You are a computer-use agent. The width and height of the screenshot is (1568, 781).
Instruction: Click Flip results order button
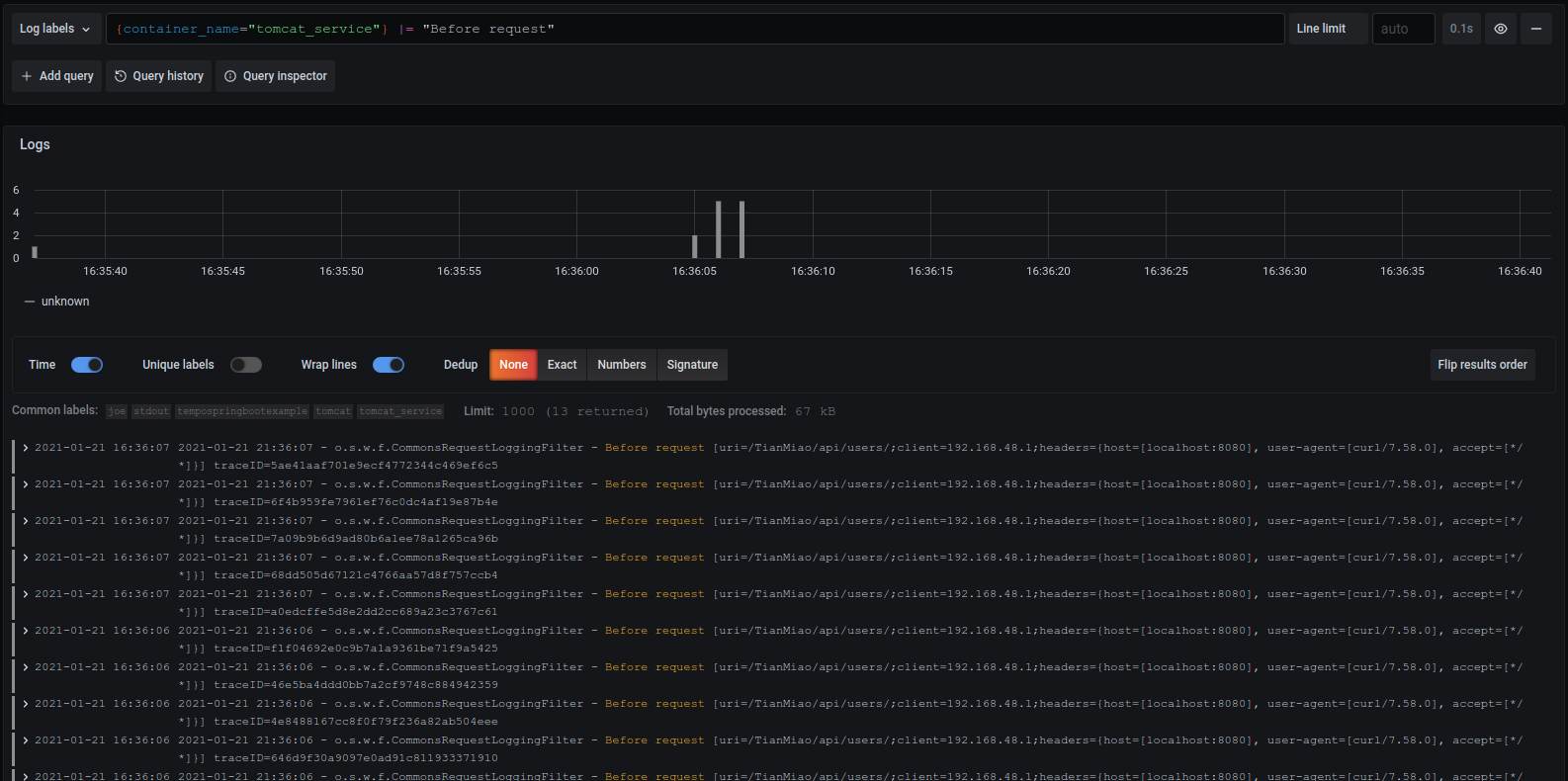1481,365
